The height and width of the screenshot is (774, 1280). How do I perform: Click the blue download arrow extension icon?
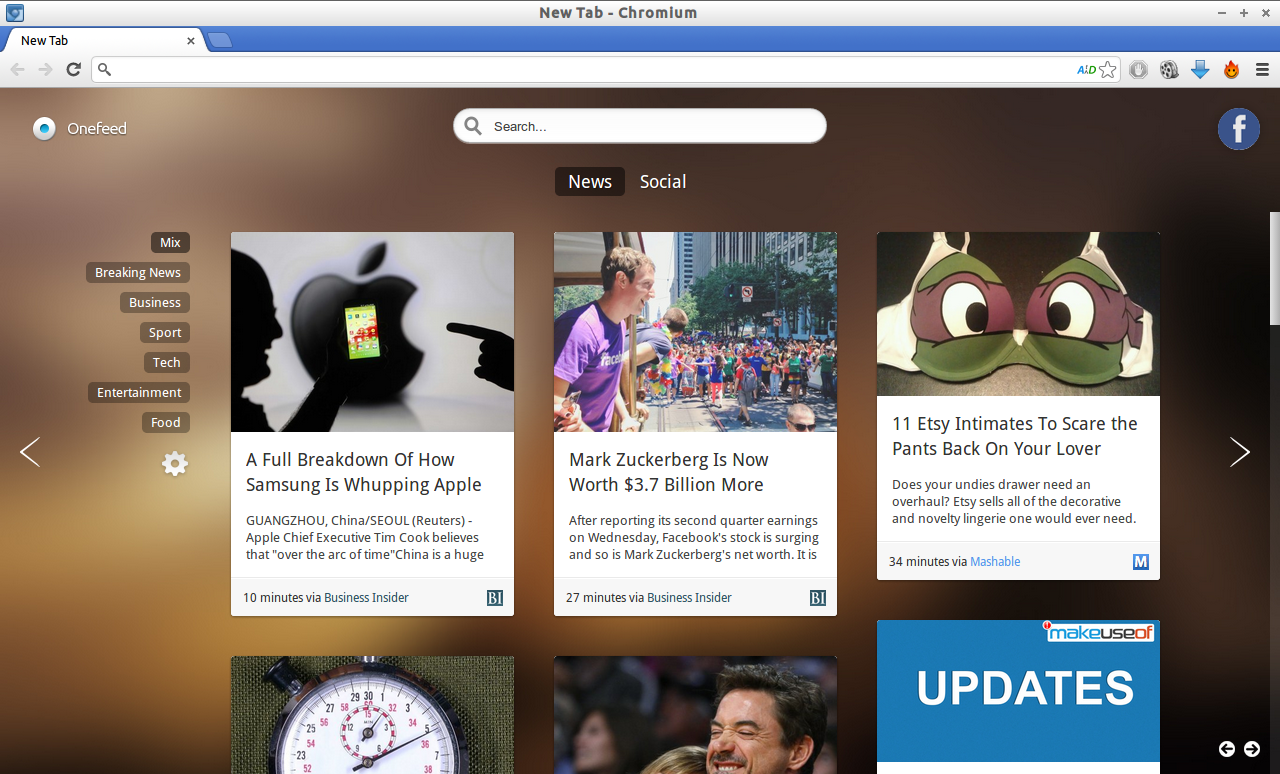click(x=1200, y=70)
